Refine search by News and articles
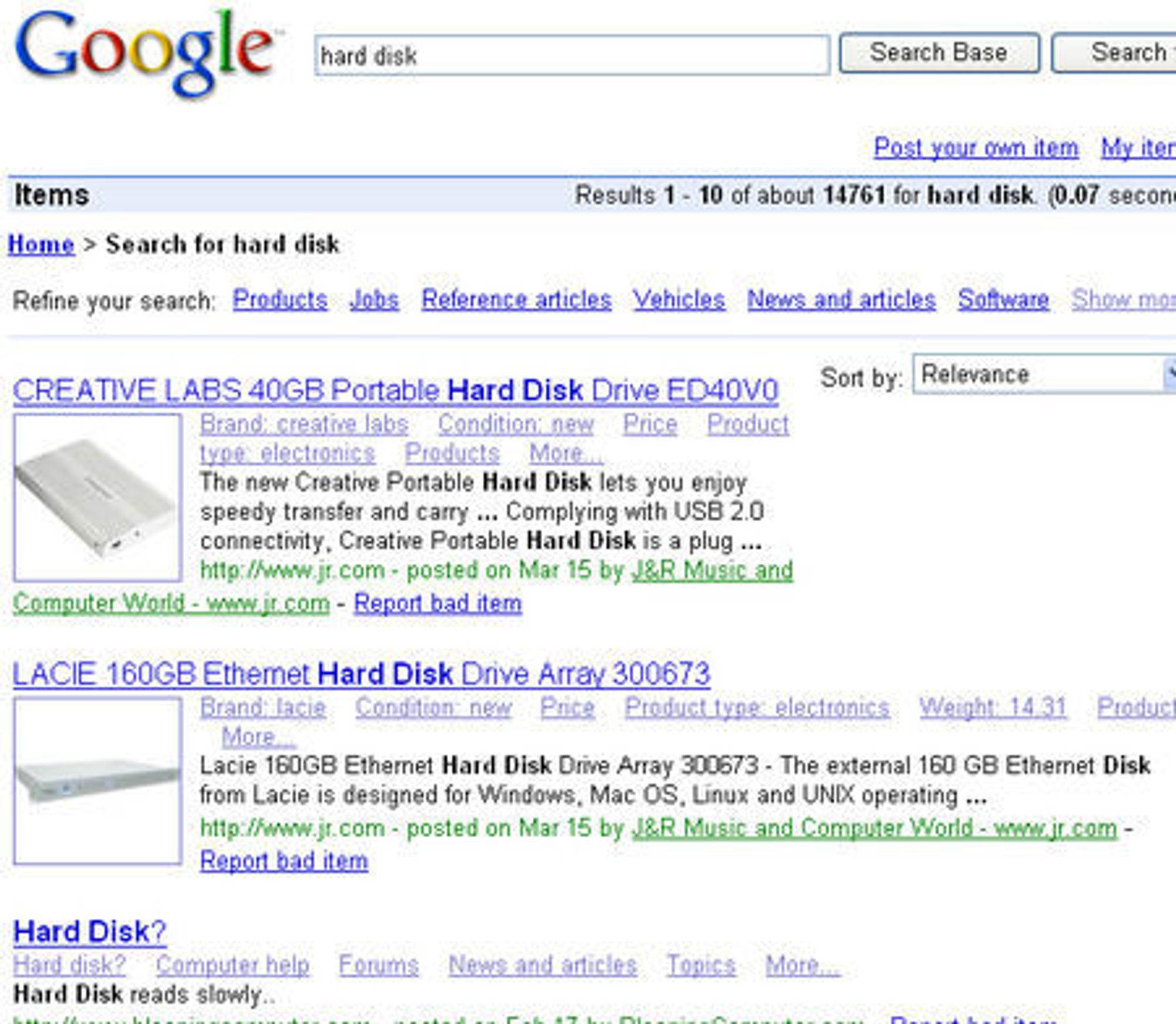This screenshot has width=1176, height=1024. [x=841, y=300]
